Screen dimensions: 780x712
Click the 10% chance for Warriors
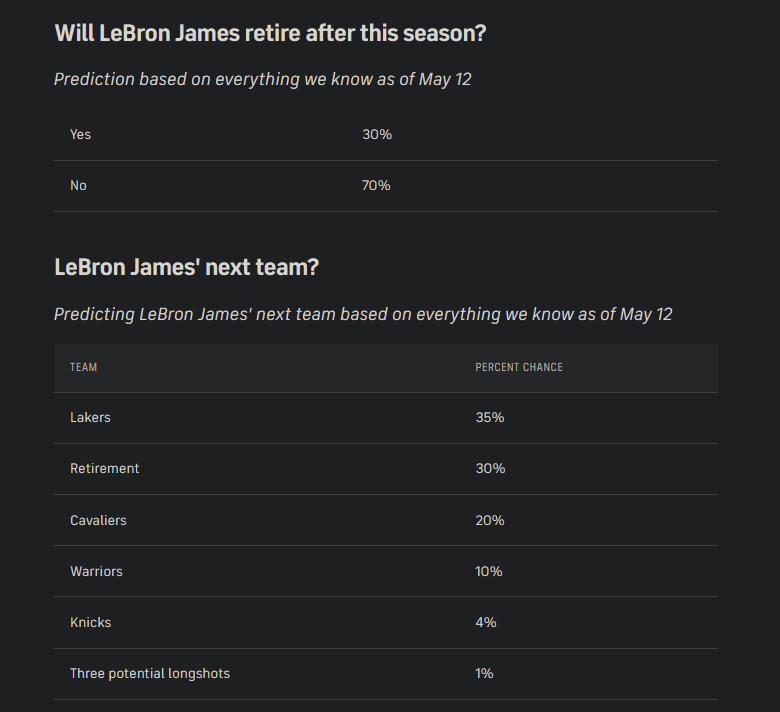coord(488,571)
